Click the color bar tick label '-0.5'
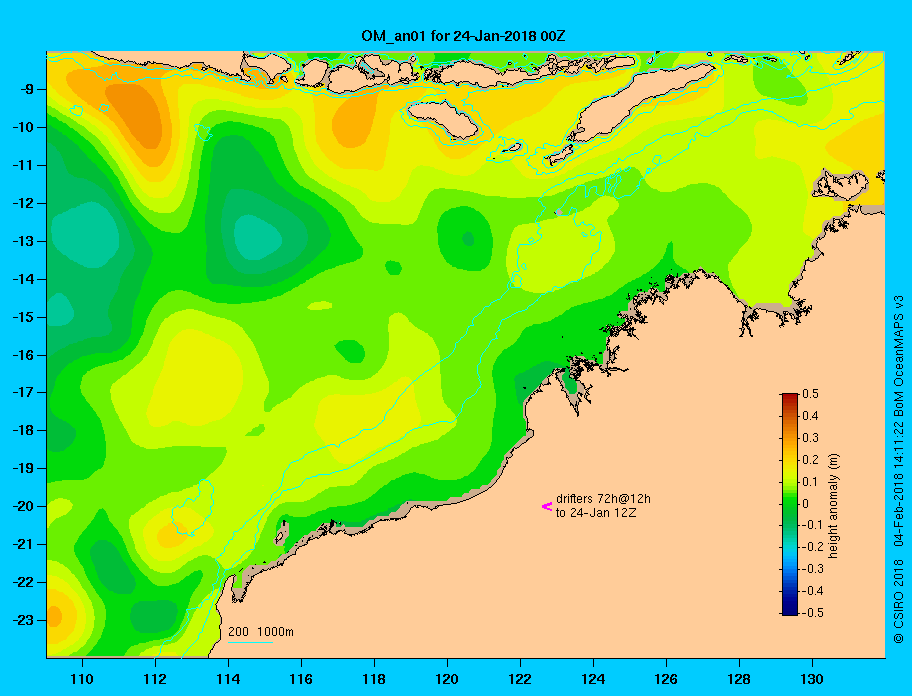 click(813, 613)
